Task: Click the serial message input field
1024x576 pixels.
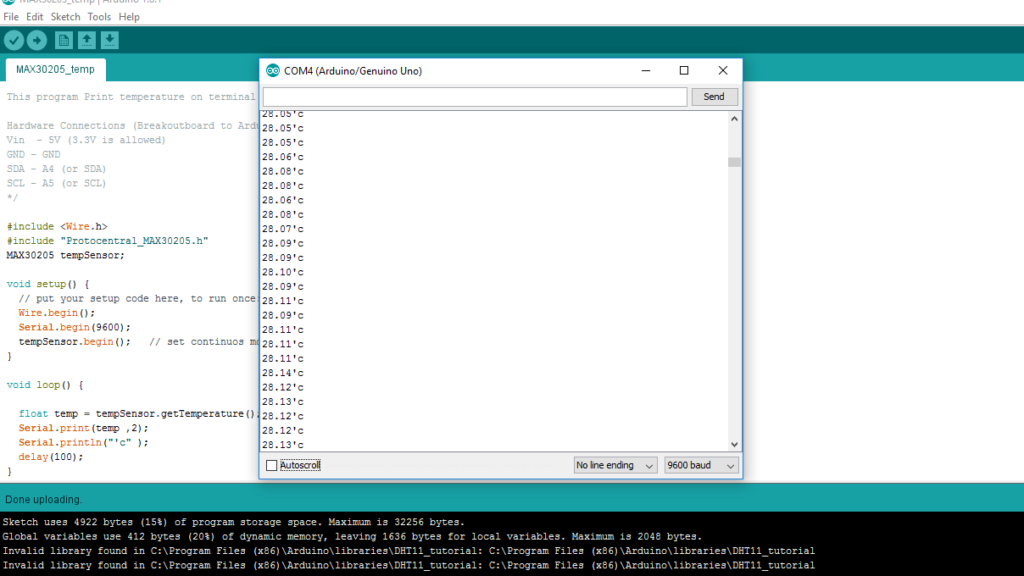Action: point(474,97)
